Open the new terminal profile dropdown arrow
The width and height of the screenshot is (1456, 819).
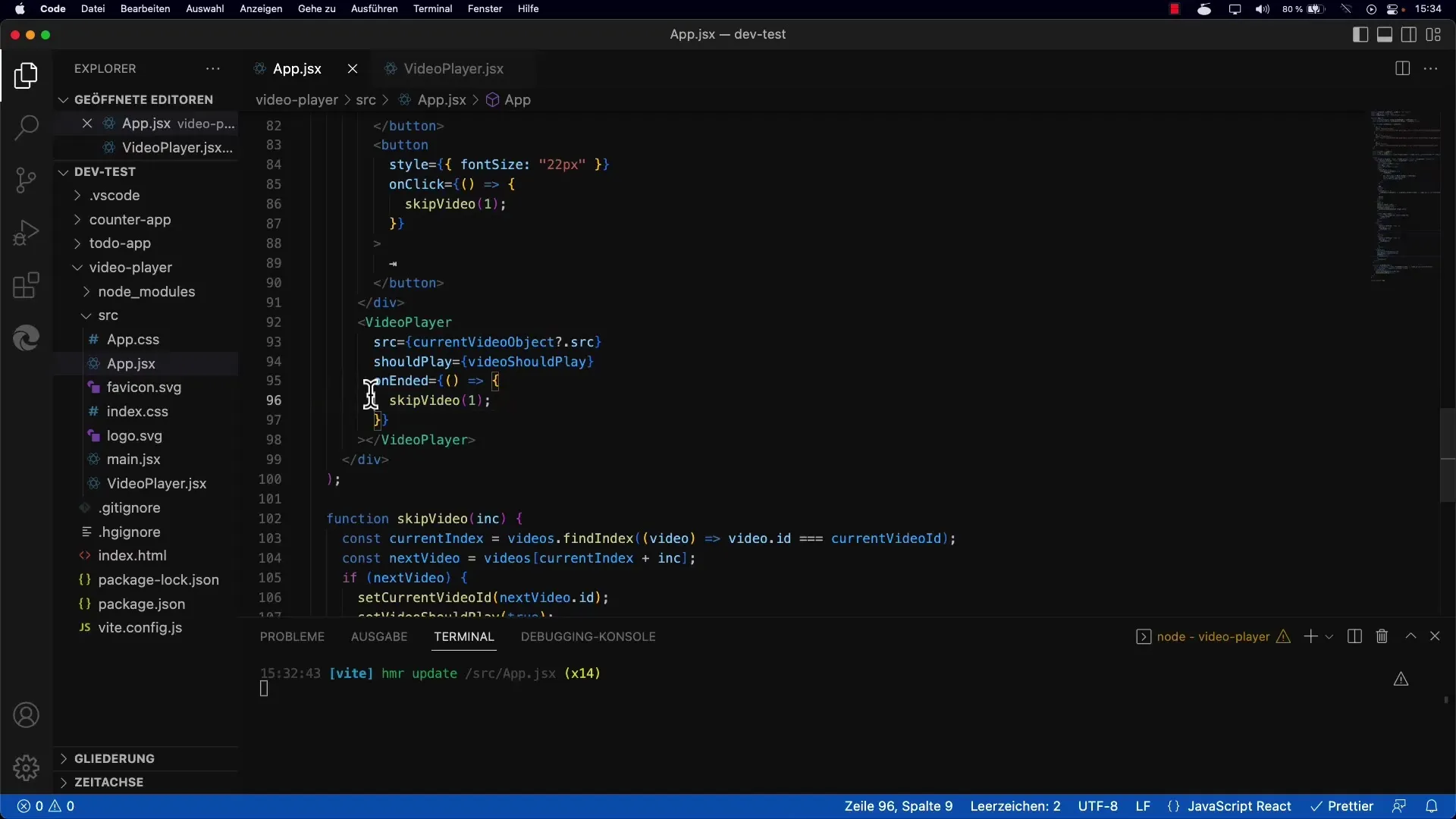coord(1329,637)
